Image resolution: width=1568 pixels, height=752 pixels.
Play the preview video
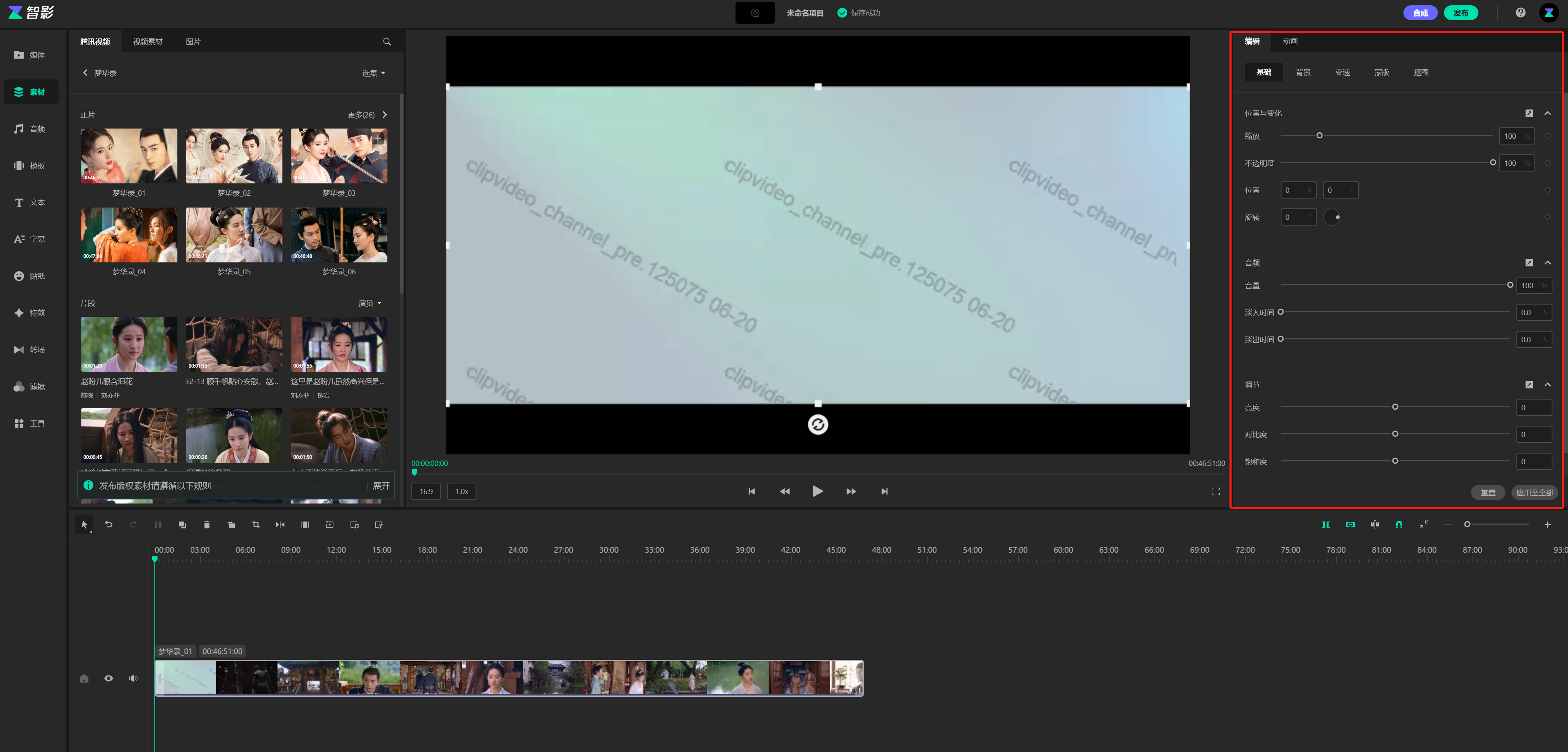click(x=817, y=491)
